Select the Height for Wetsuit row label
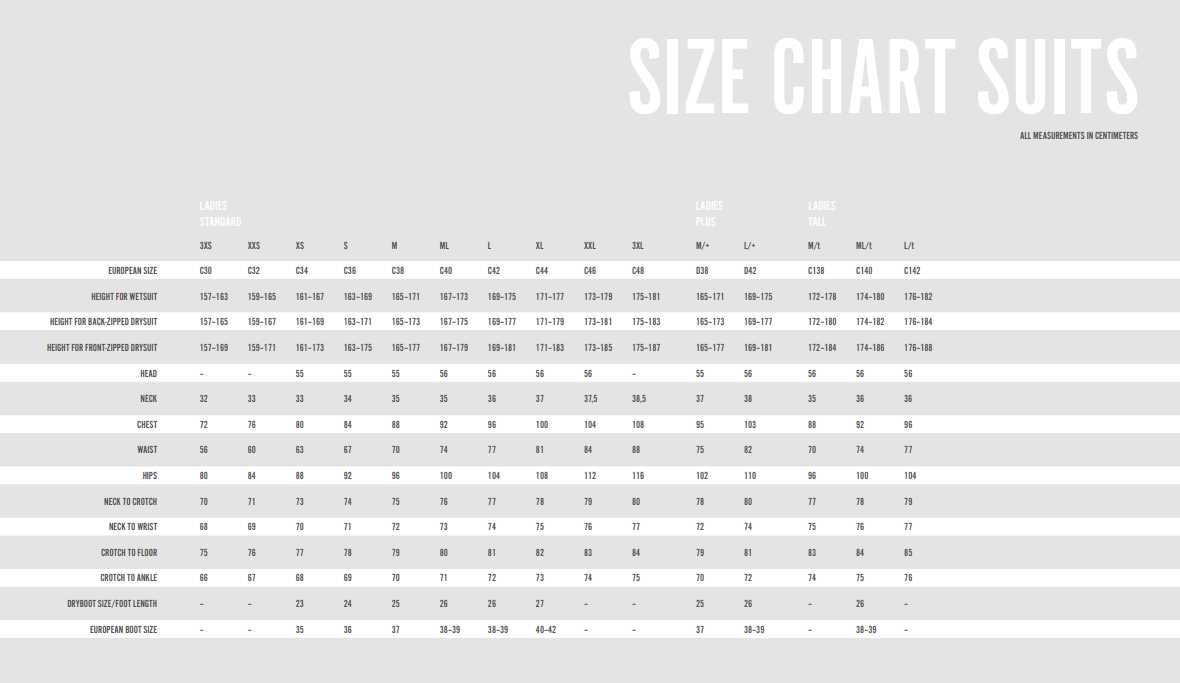This screenshot has height=683, width=1180. click(124, 297)
